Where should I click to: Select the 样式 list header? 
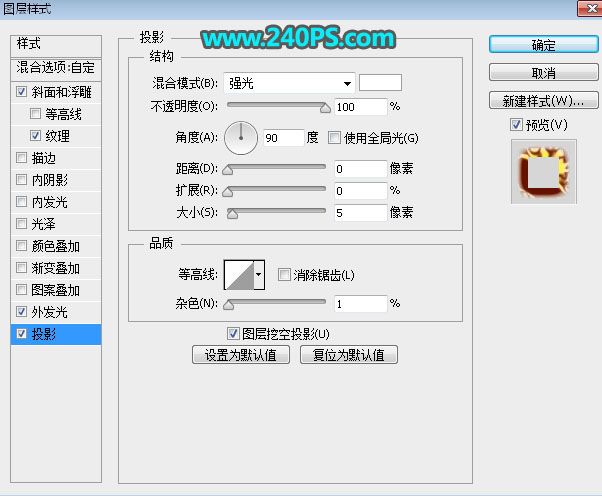click(x=56, y=46)
